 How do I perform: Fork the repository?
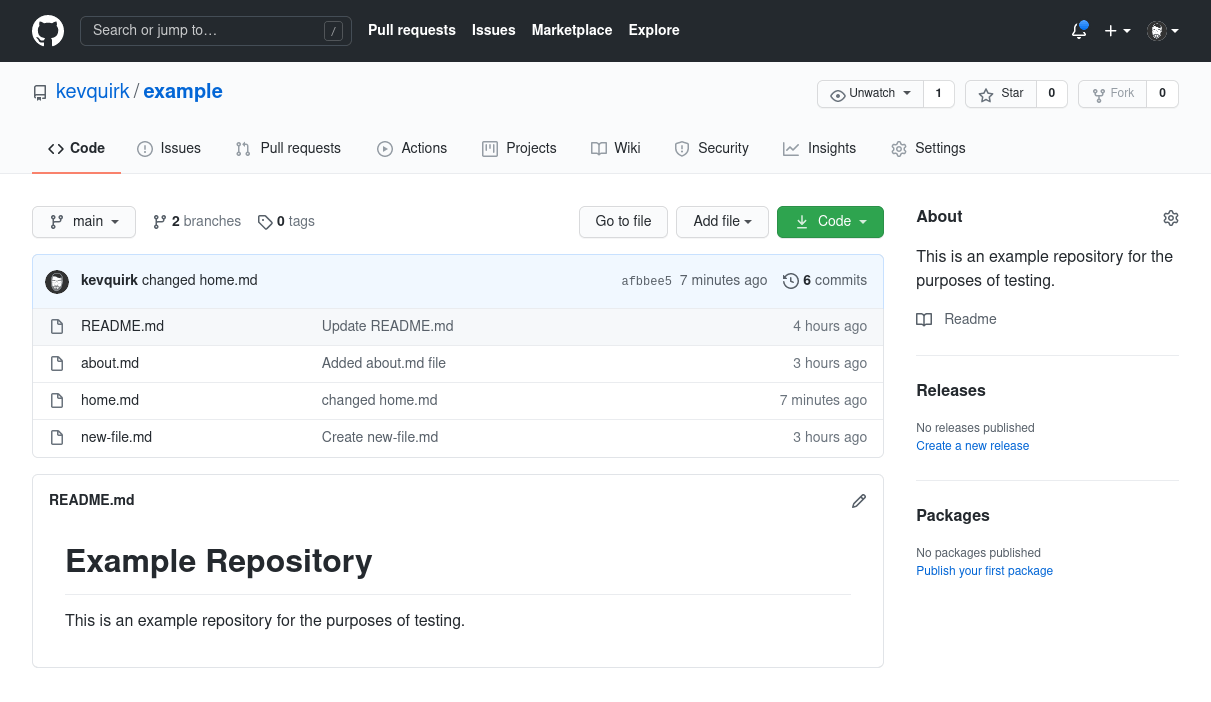click(x=1112, y=94)
